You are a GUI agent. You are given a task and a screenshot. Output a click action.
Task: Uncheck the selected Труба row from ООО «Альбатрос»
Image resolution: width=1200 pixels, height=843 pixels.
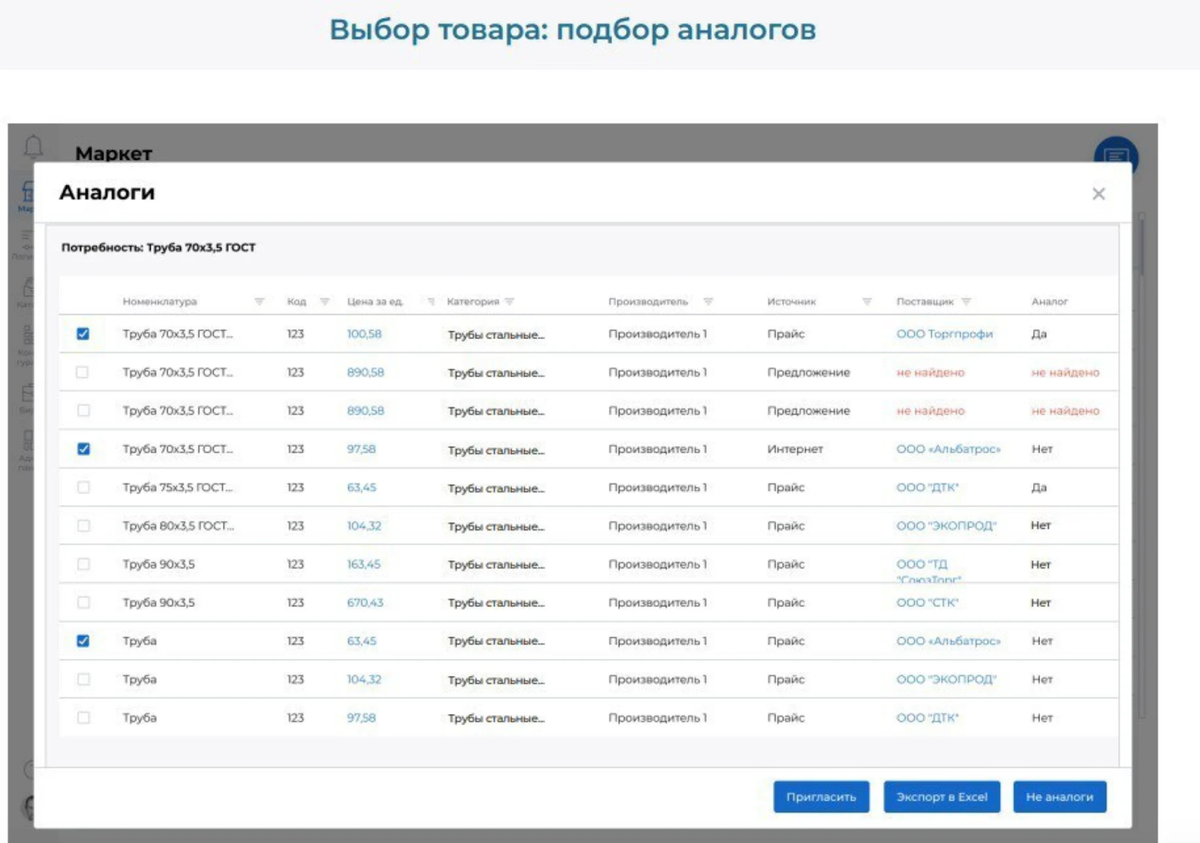pos(83,641)
